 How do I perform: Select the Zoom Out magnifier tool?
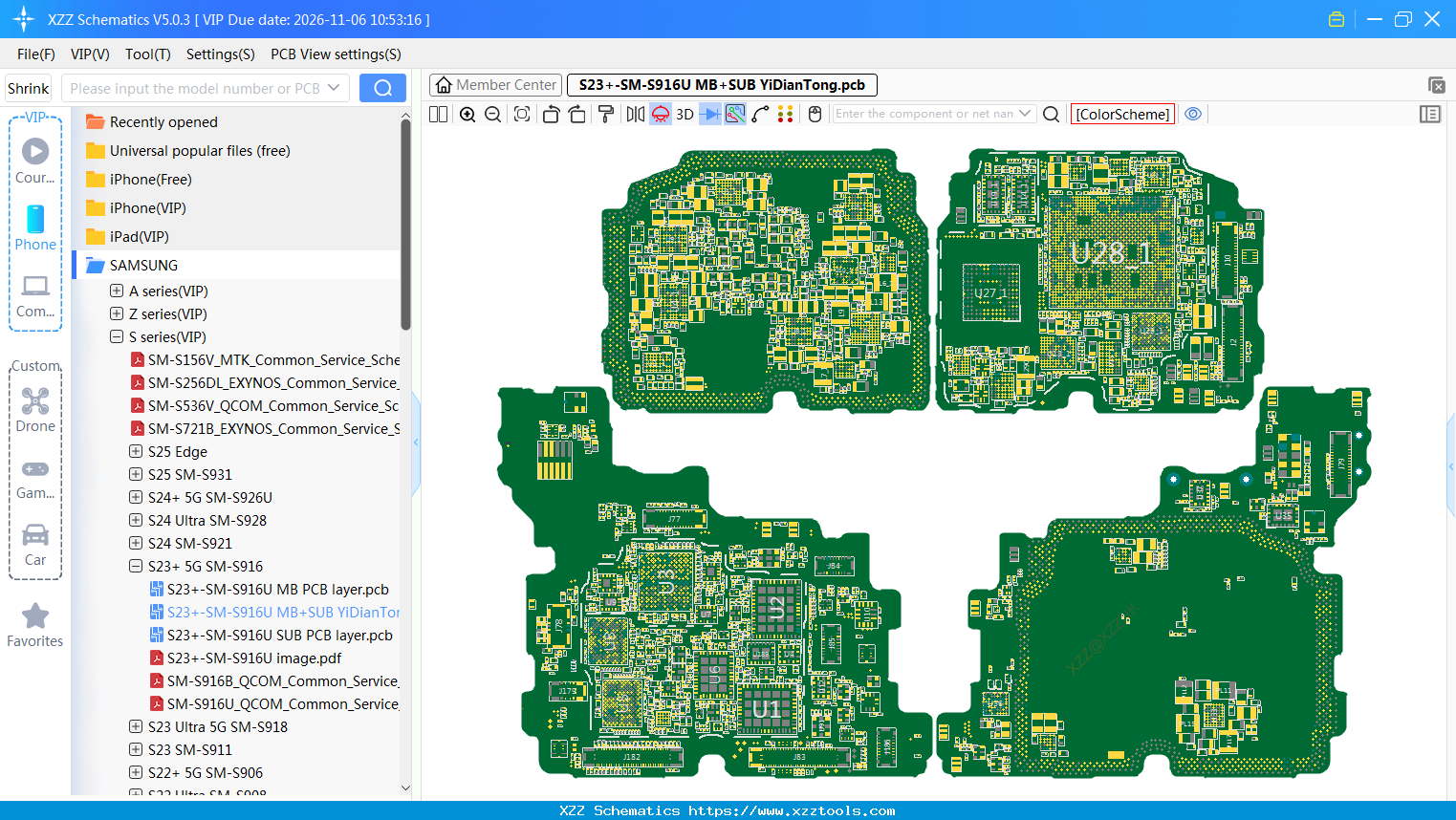tap(491, 114)
